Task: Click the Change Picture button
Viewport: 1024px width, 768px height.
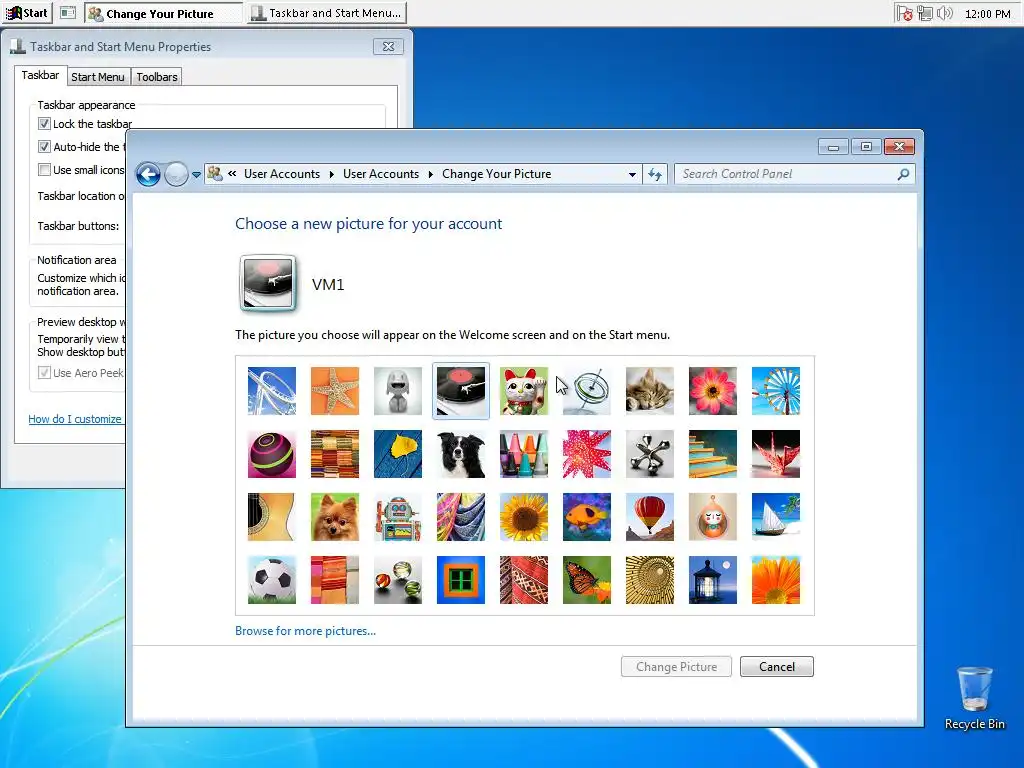Action: click(x=676, y=667)
